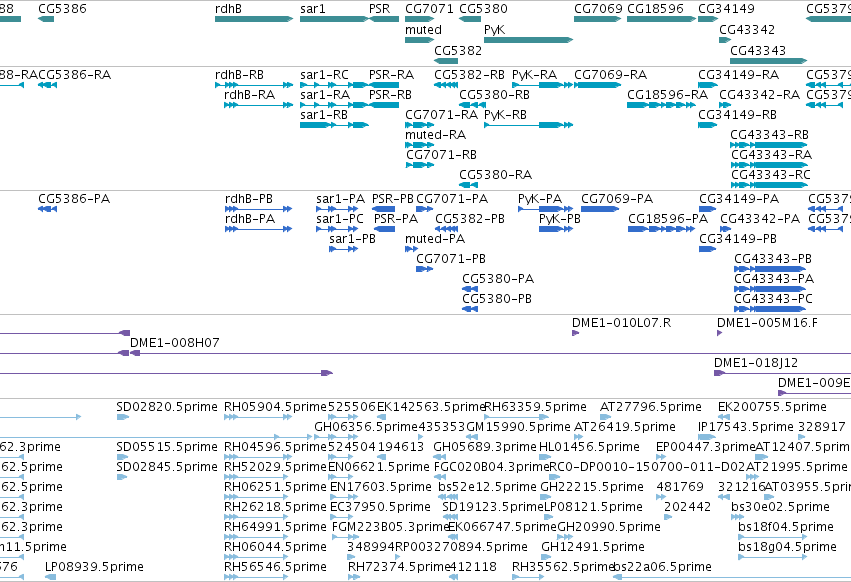Select EST HL01456.5prime

tap(589, 447)
